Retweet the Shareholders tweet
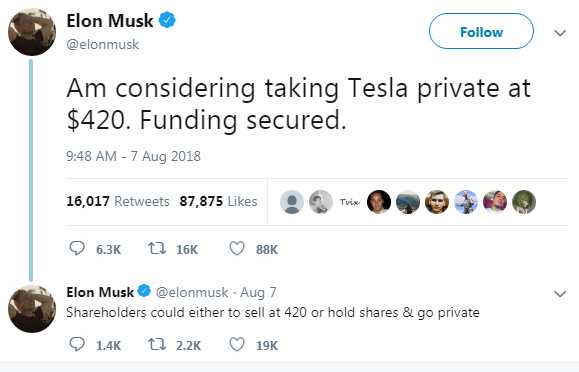The width and height of the screenshot is (579, 372). point(157,345)
